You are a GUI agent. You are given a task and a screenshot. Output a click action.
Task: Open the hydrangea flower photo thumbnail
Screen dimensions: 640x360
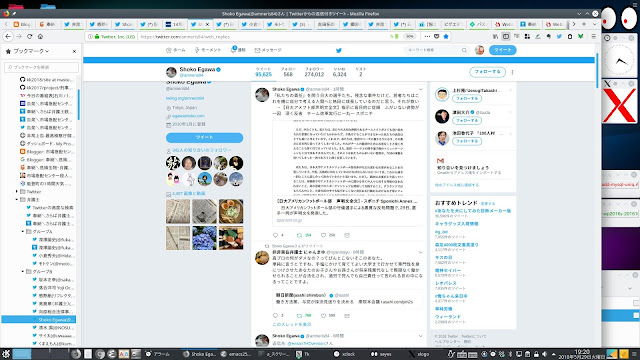click(204, 238)
